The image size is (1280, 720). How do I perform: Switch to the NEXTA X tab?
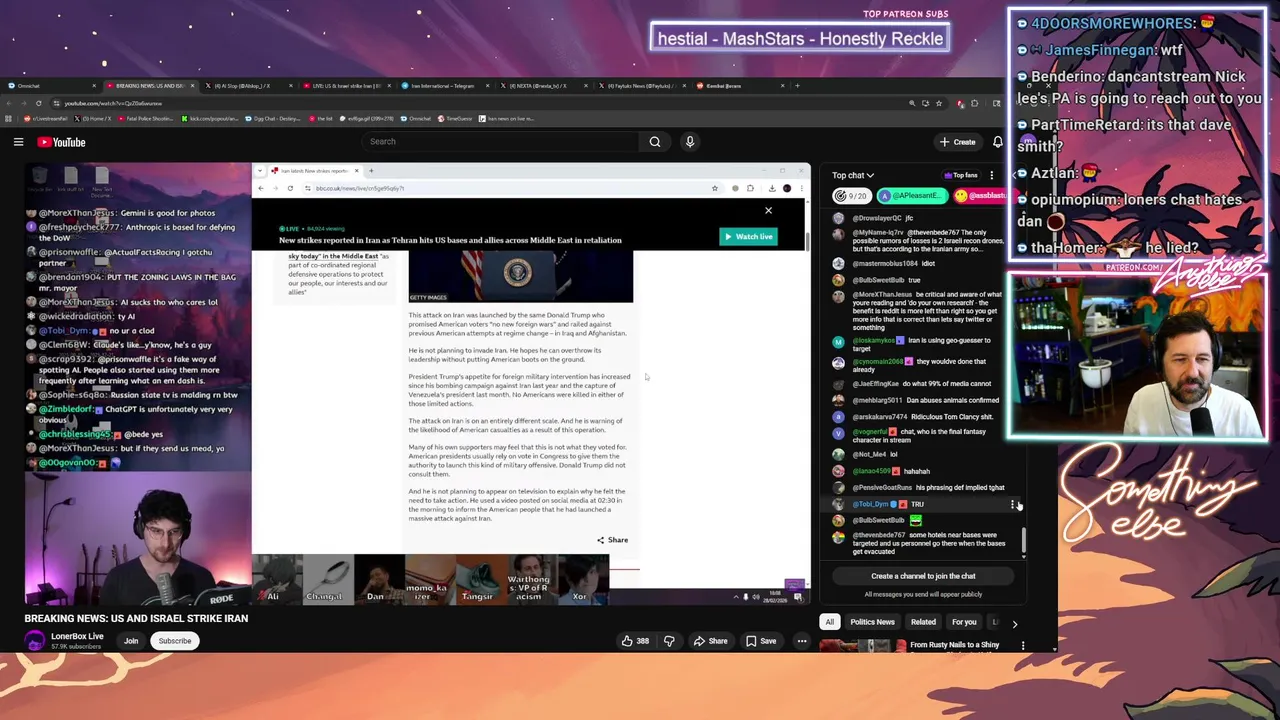(543, 86)
